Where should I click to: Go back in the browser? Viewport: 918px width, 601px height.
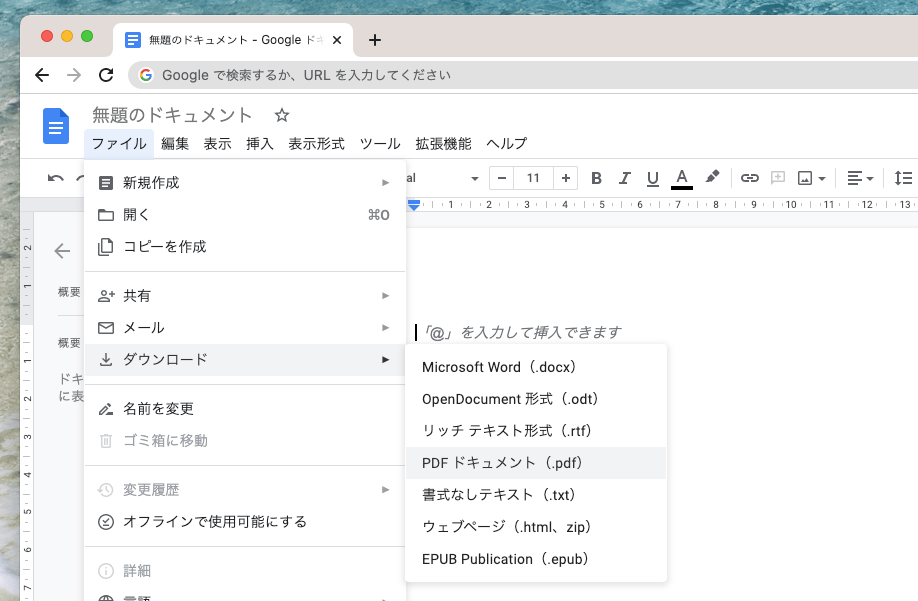42,75
